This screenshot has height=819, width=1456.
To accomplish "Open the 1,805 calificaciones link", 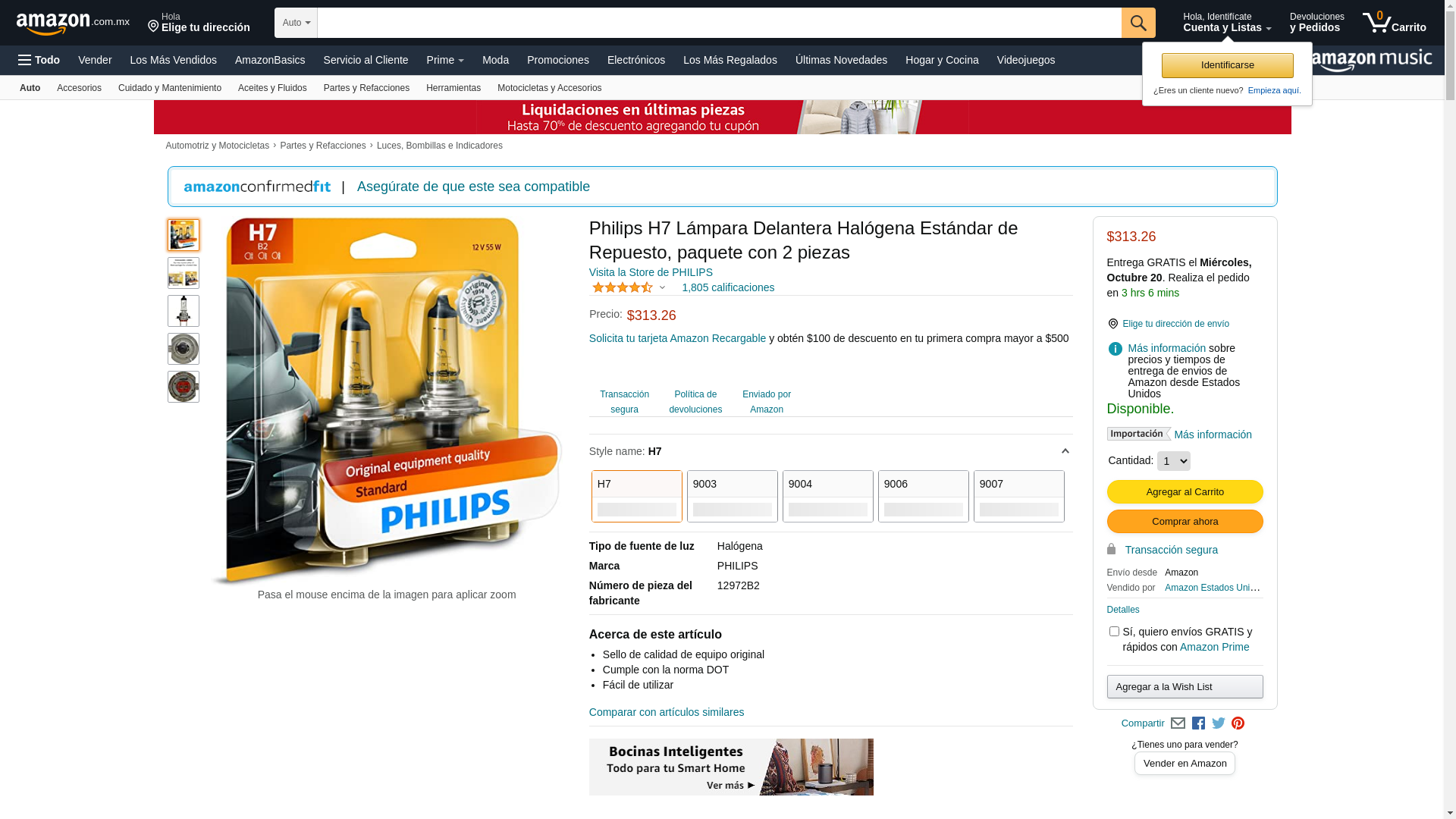I will [x=728, y=287].
